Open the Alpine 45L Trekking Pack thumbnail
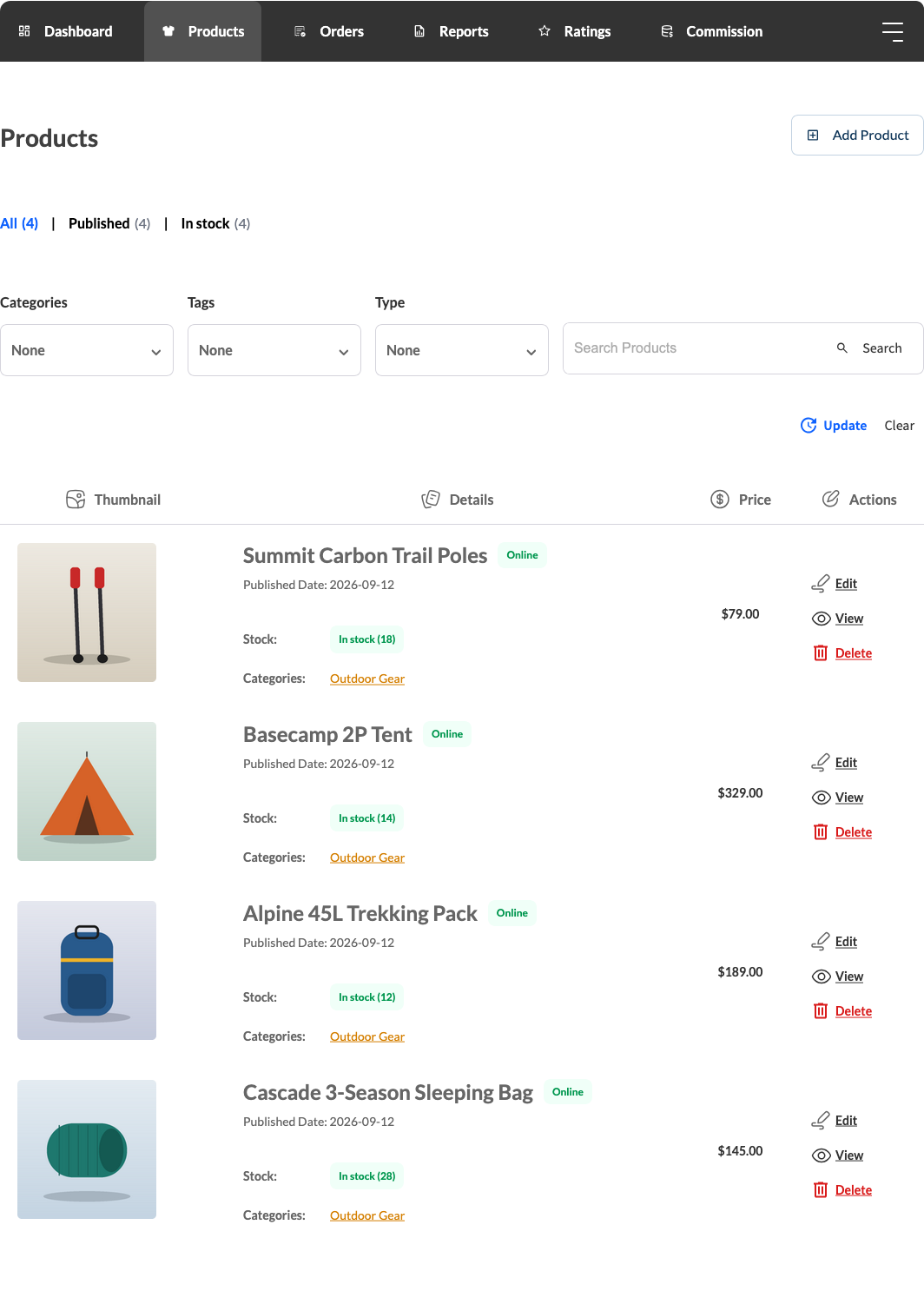 click(x=87, y=970)
